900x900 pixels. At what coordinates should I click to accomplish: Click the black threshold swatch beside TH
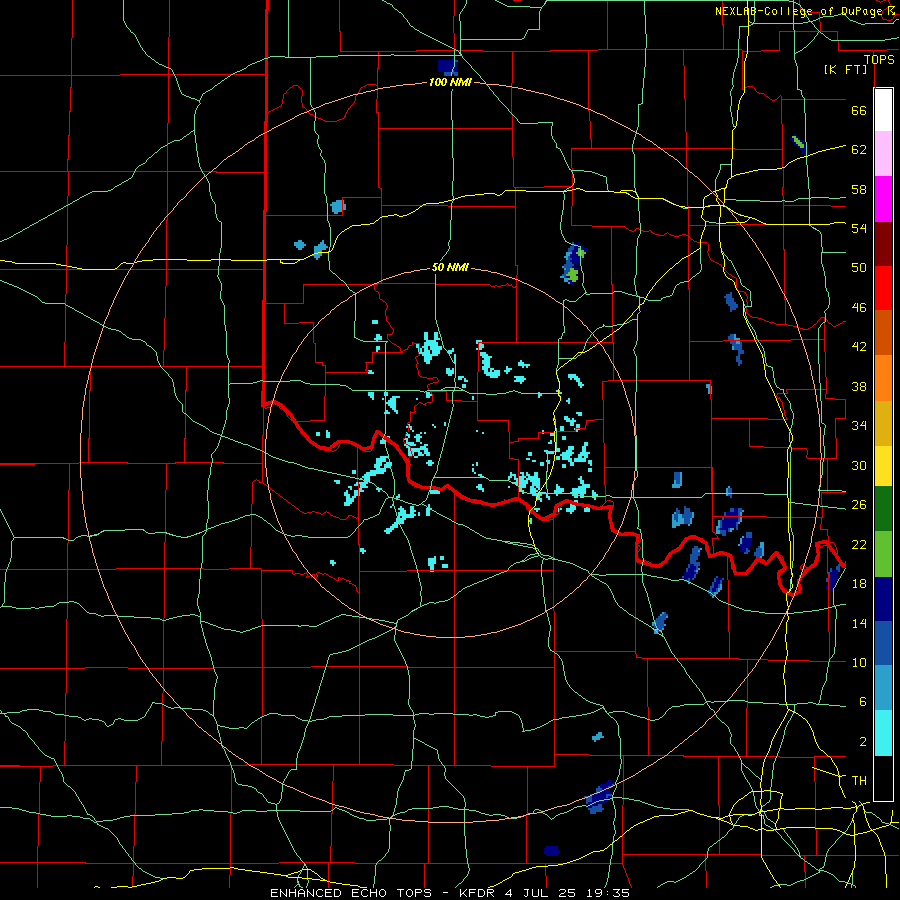click(x=883, y=778)
